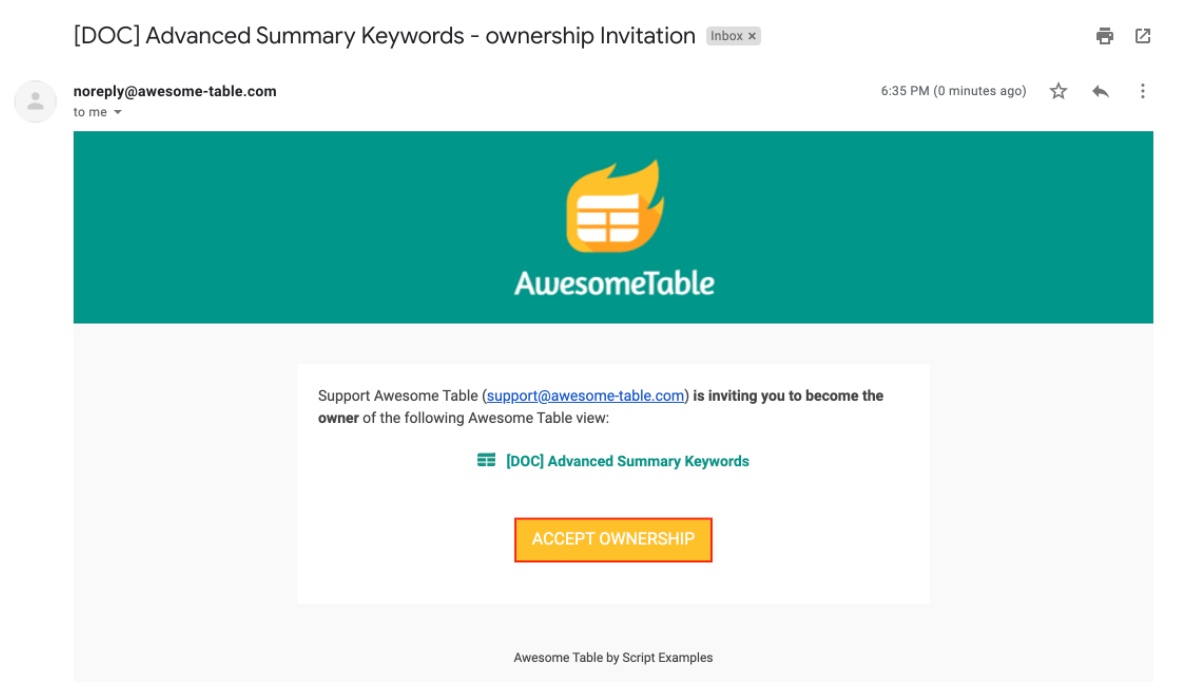This screenshot has width=1192, height=700.
Task: Click the orange flame table logo
Action: [x=615, y=206]
